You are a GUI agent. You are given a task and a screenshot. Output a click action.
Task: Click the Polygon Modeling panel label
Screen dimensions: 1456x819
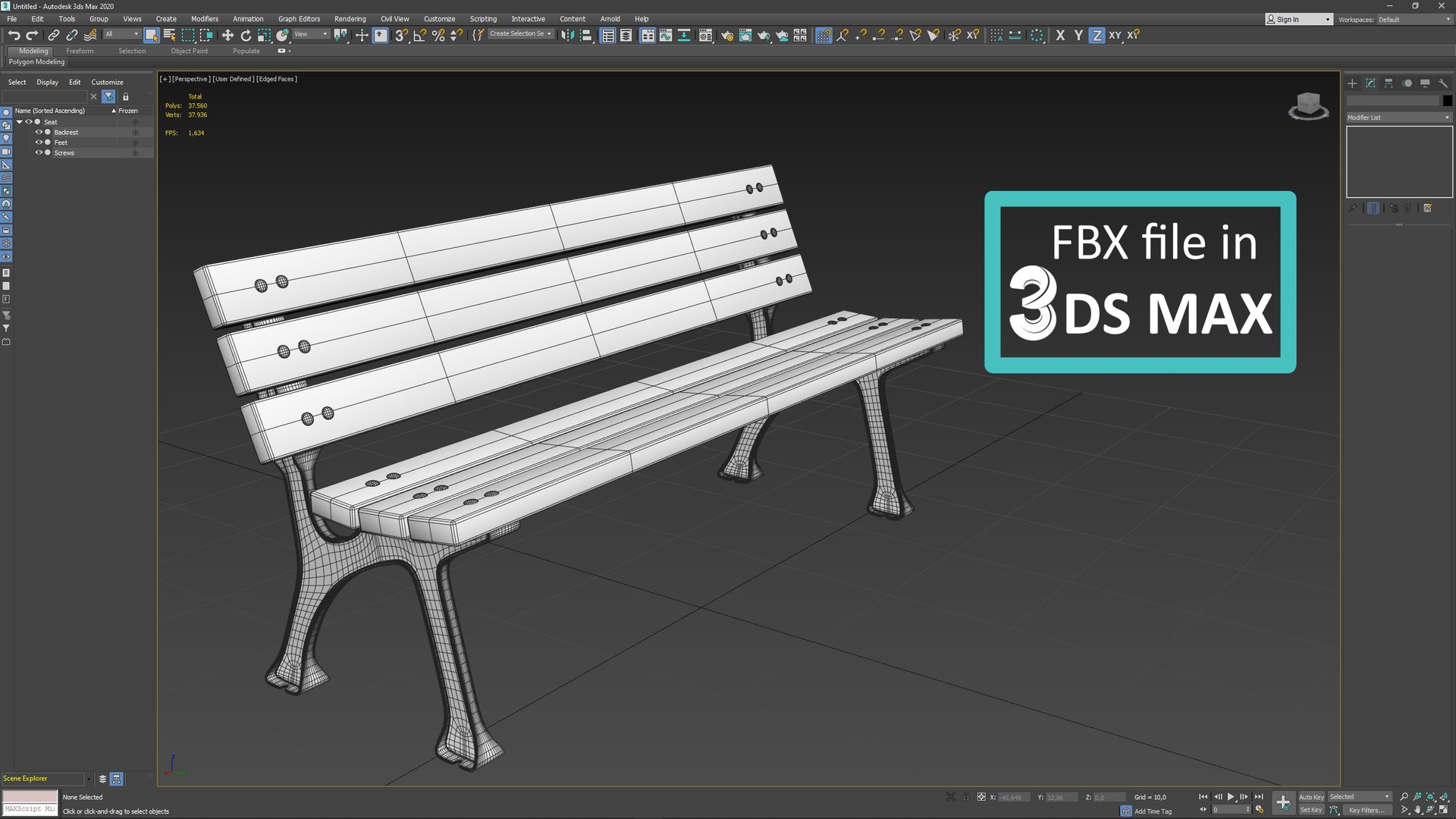tap(36, 62)
